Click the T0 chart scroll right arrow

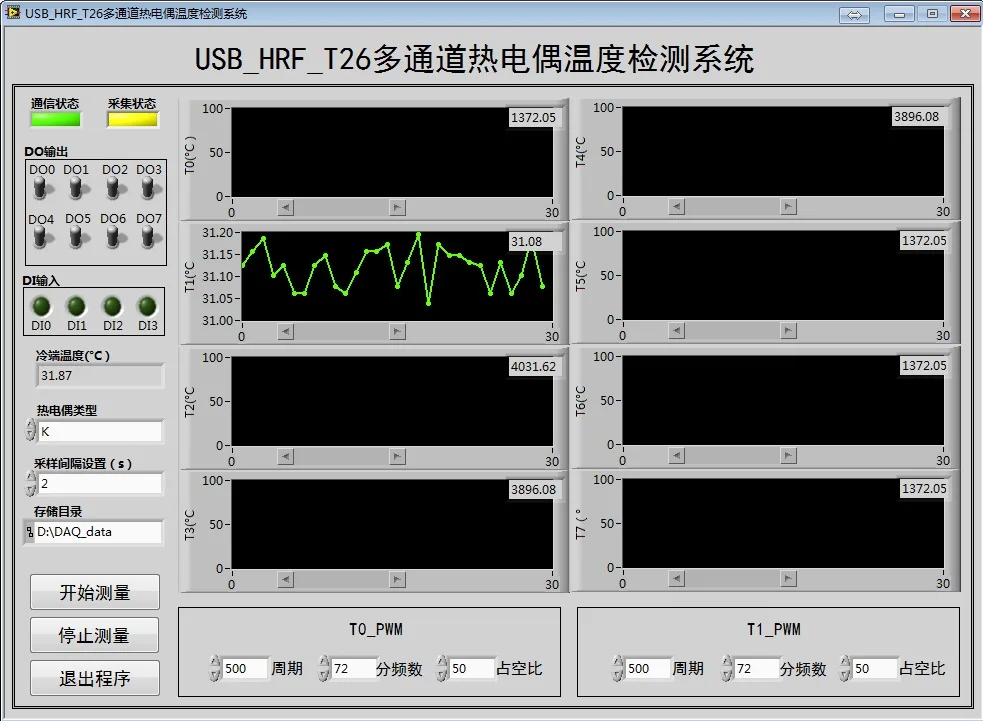click(397, 208)
